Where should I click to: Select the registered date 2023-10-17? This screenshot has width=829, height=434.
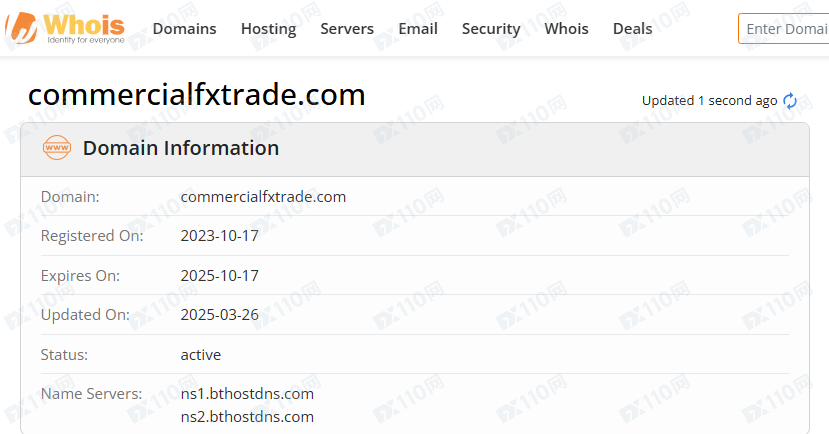[219, 236]
